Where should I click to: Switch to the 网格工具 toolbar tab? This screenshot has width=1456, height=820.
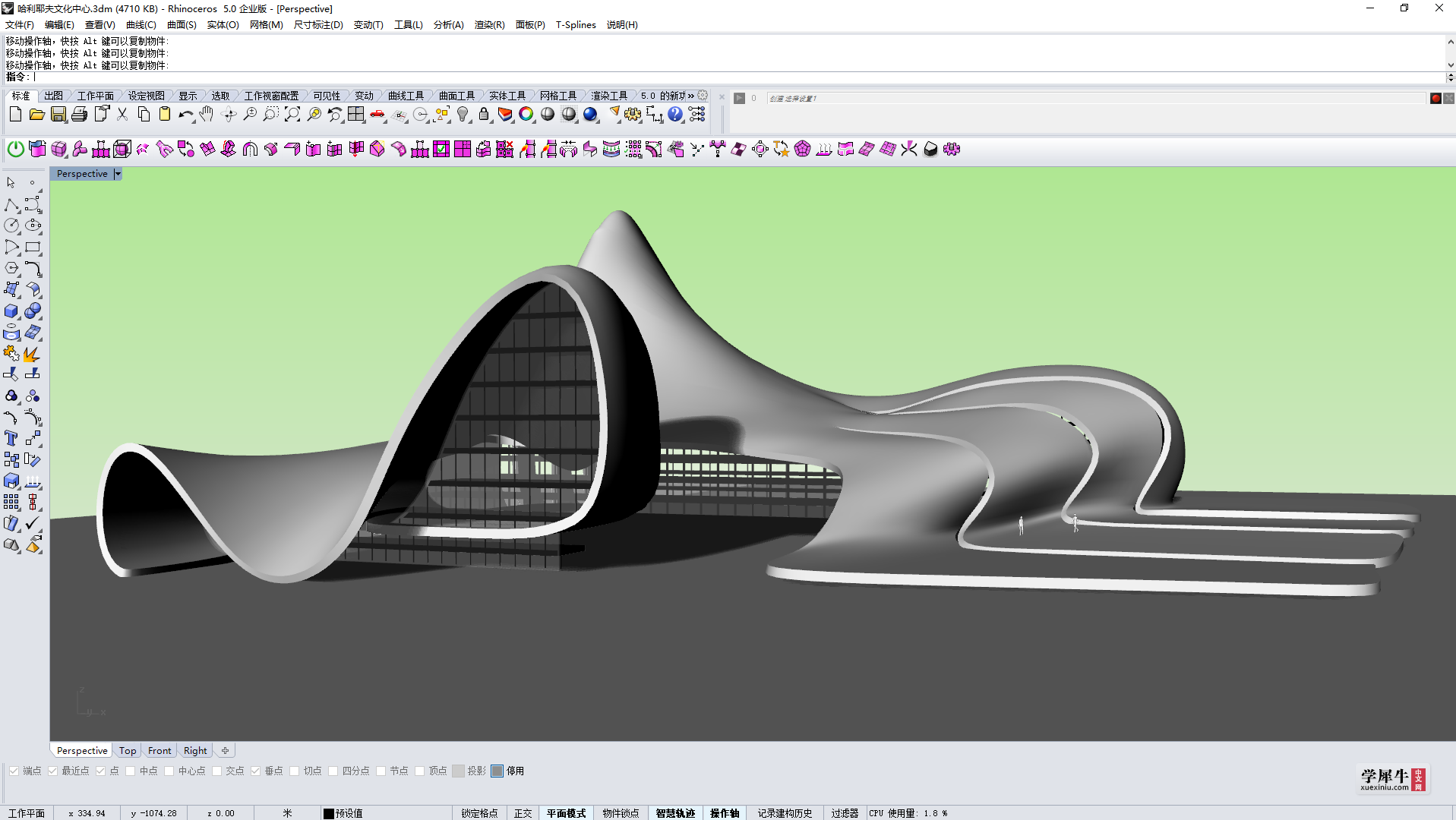click(x=558, y=96)
